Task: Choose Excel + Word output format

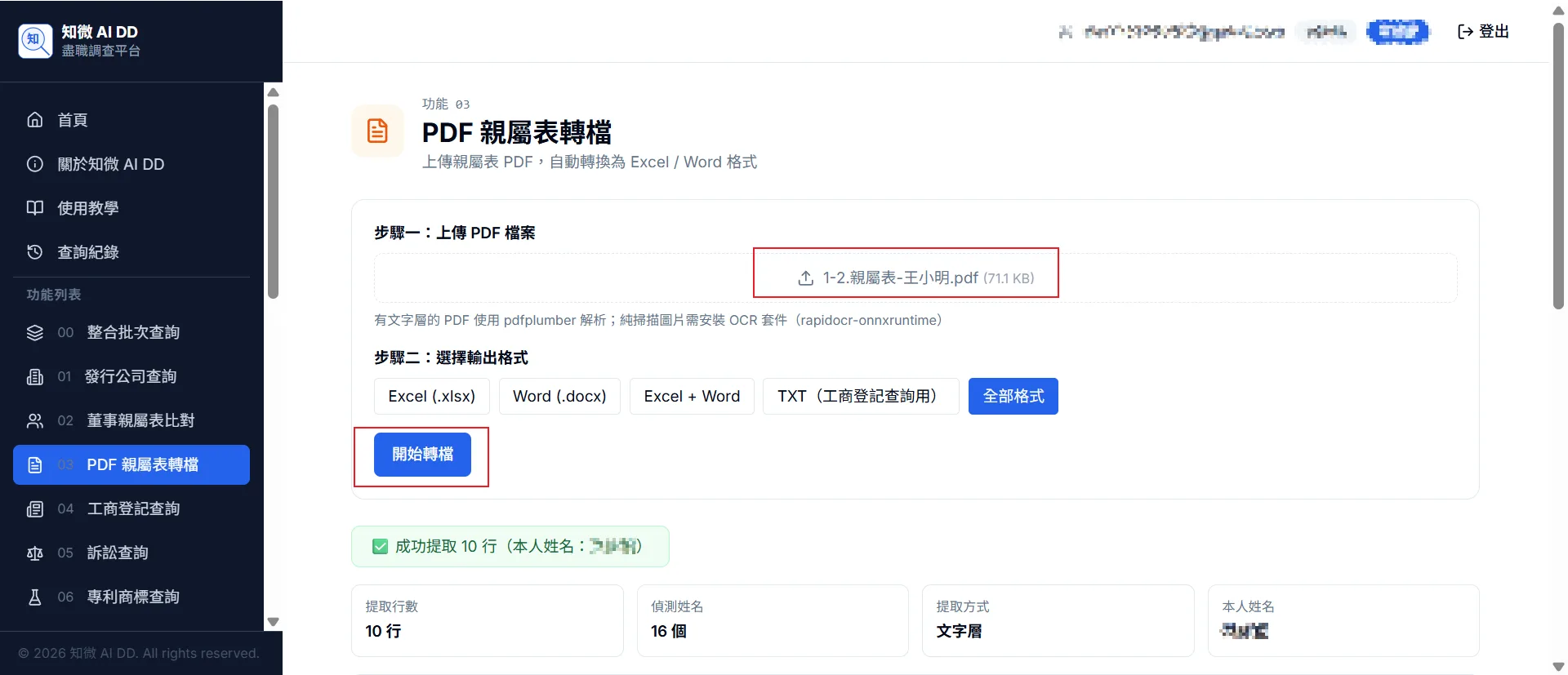Action: pyautogui.click(x=692, y=396)
